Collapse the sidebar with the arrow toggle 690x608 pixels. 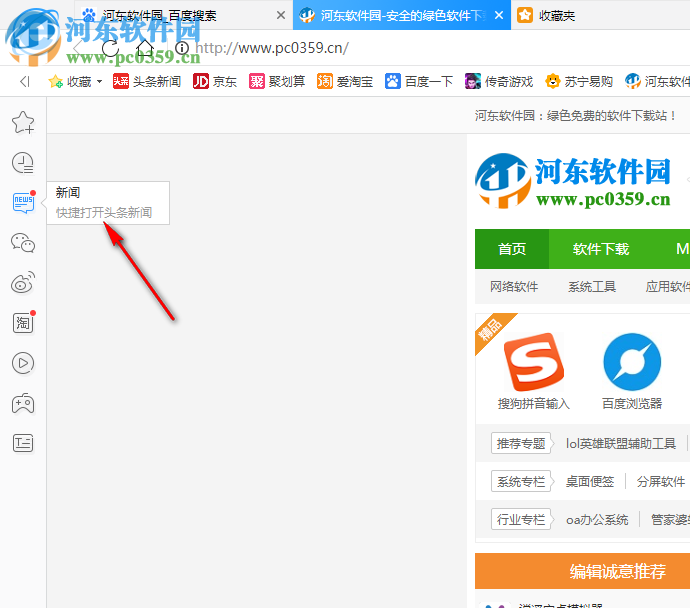pos(25,81)
